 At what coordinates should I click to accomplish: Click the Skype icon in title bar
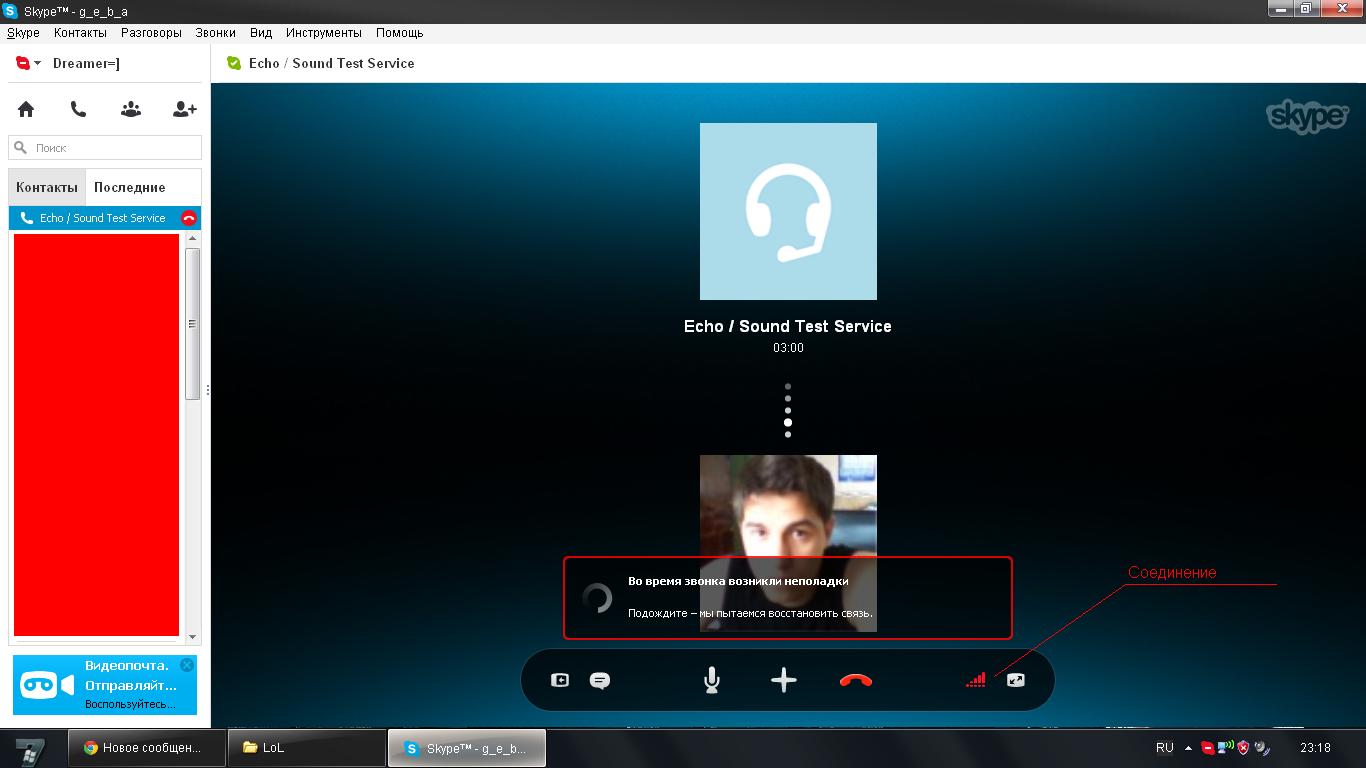pos(11,11)
